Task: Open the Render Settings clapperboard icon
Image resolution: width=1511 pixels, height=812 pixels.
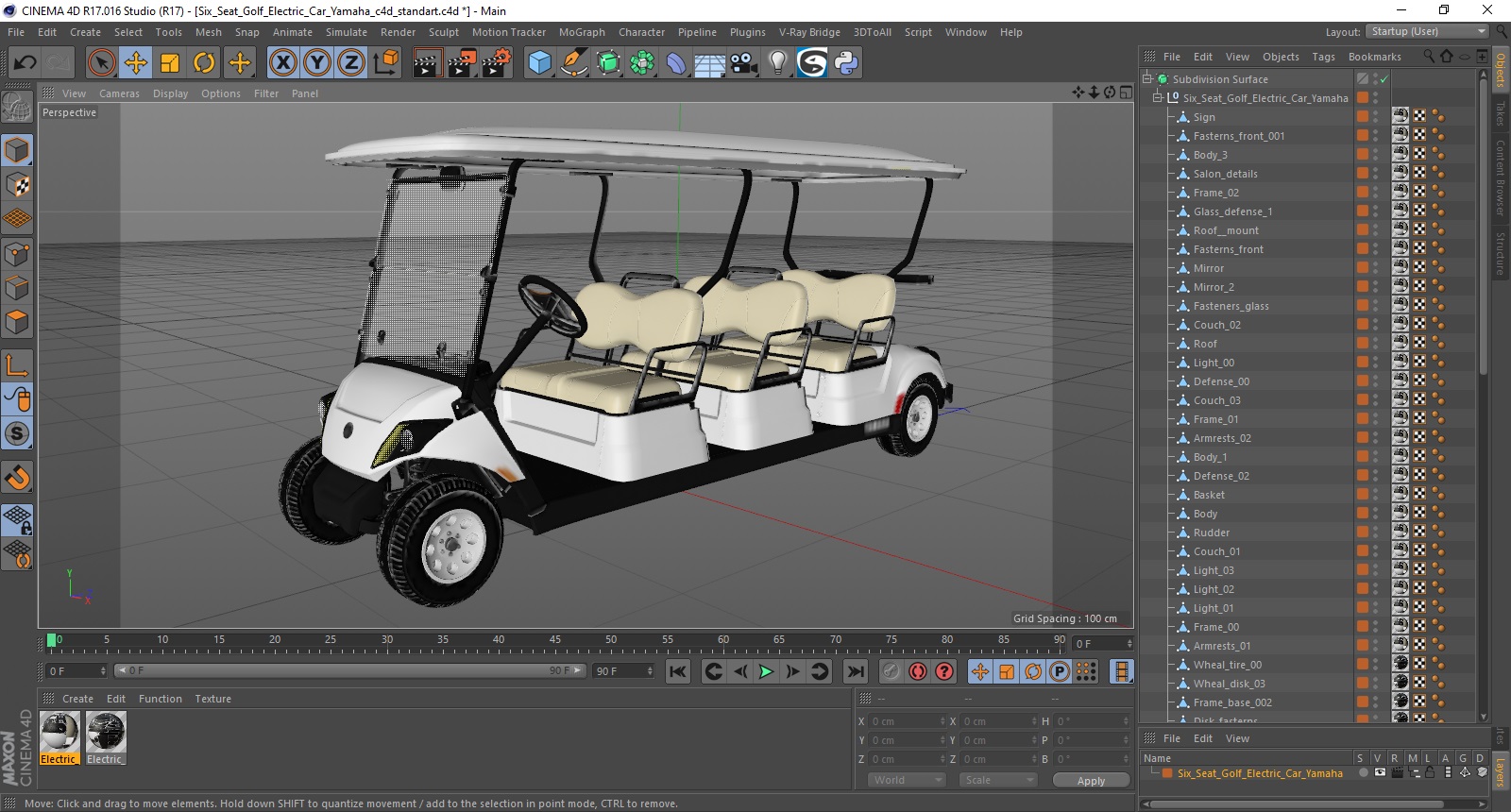Action: click(x=496, y=63)
